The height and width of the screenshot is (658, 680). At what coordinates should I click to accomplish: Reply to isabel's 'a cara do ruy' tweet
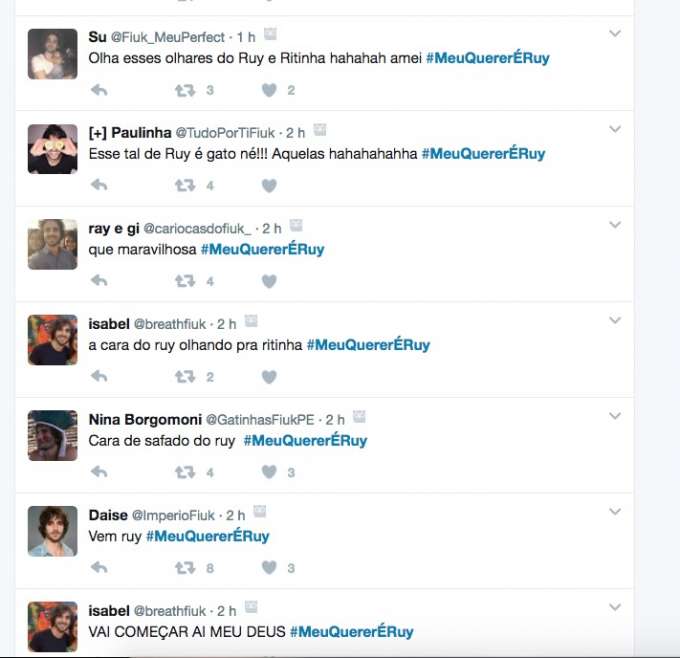pyautogui.click(x=99, y=376)
